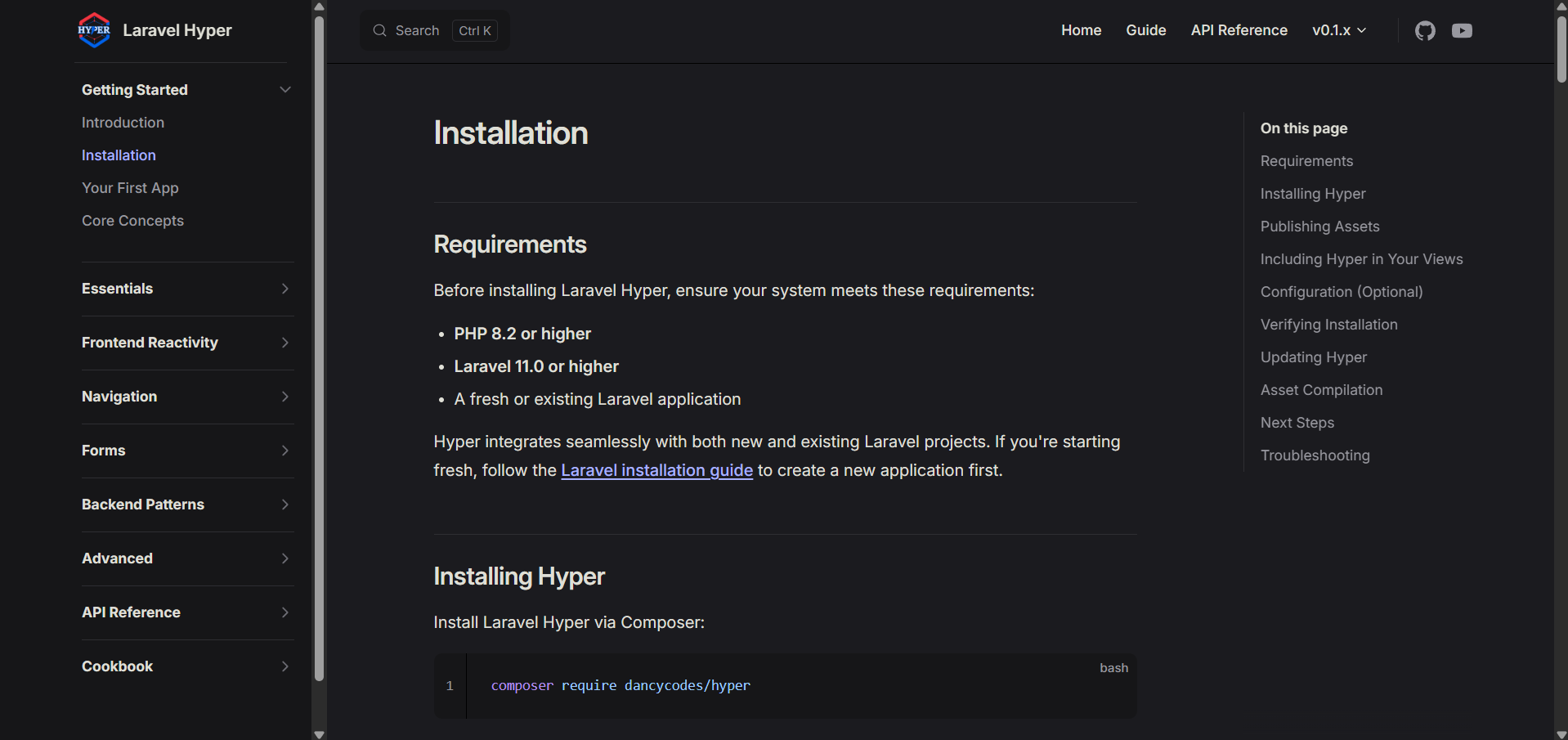Open Guide in top navigation
Viewport: 1568px width, 740px height.
click(1145, 30)
